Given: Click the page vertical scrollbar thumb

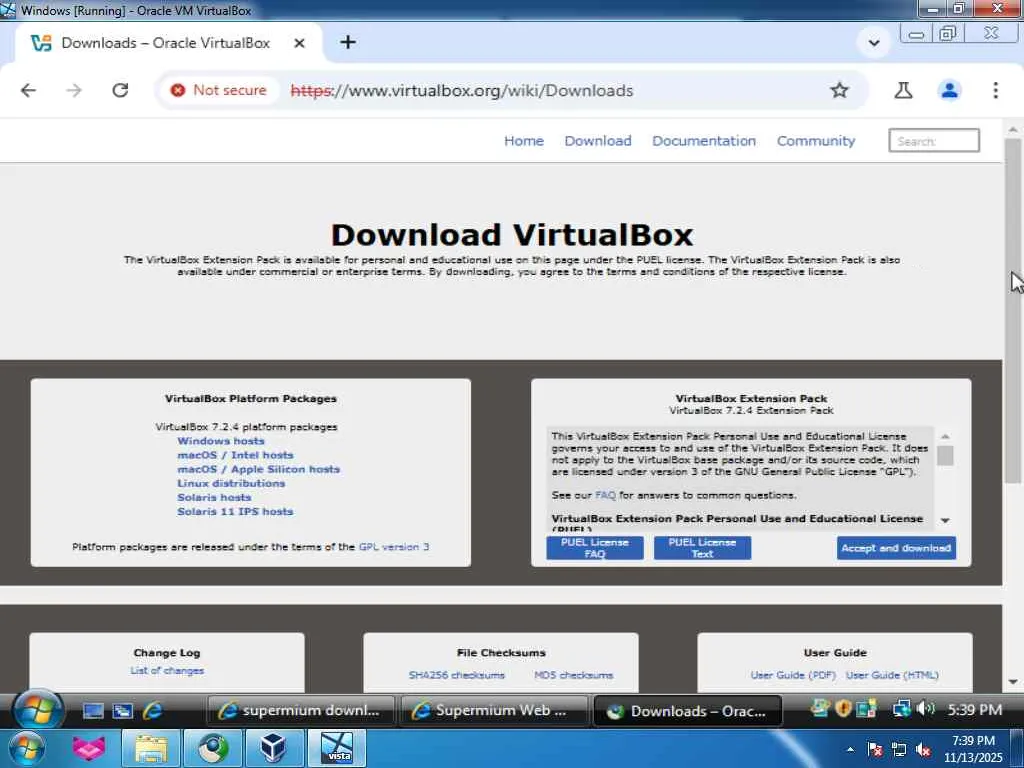Looking at the screenshot, I should [x=1012, y=310].
